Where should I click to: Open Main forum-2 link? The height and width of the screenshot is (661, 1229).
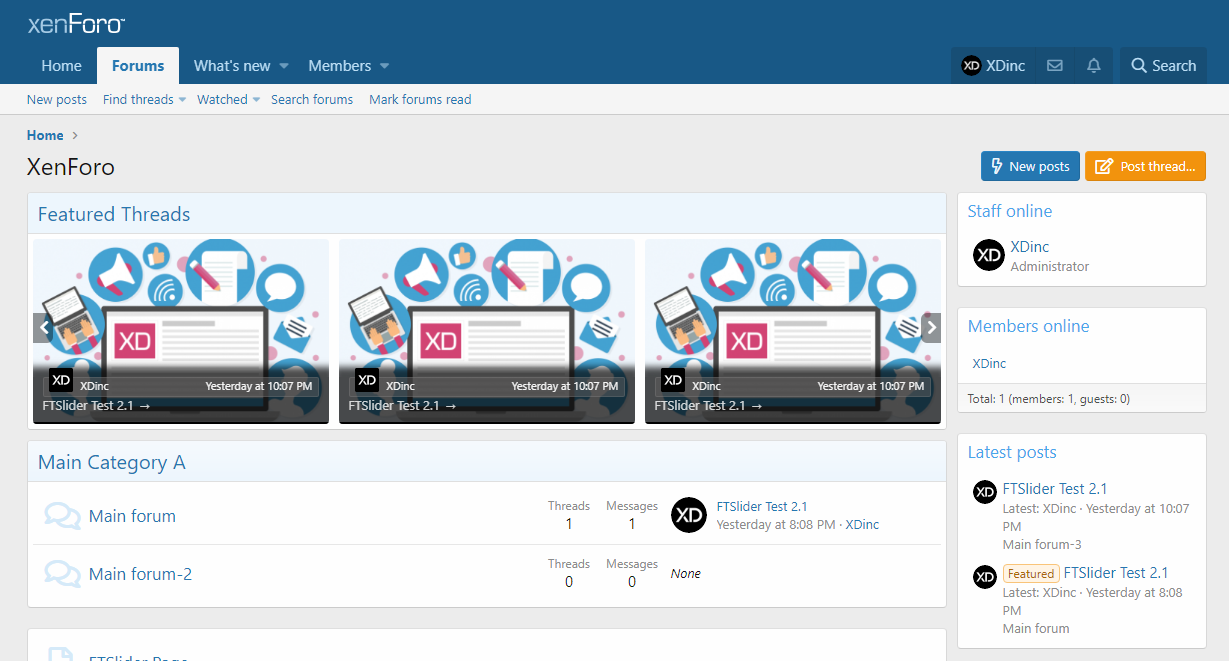click(x=140, y=574)
